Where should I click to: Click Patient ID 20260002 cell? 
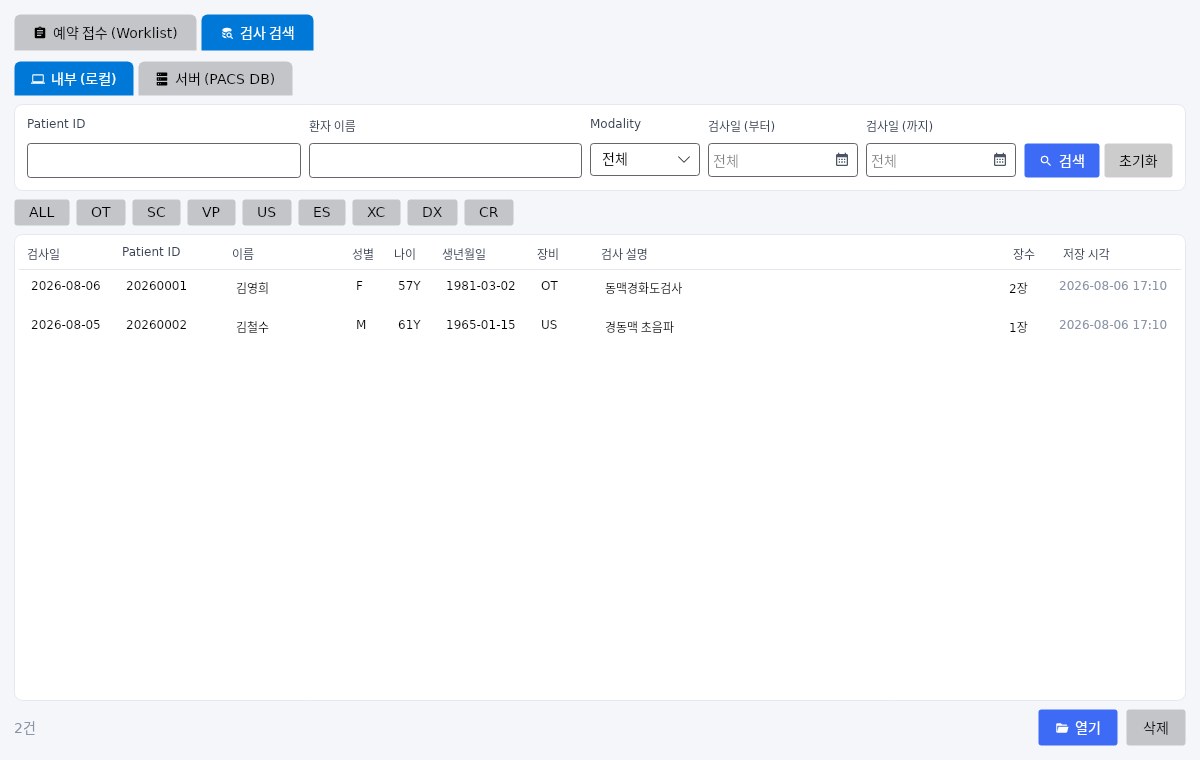pyautogui.click(x=156, y=325)
